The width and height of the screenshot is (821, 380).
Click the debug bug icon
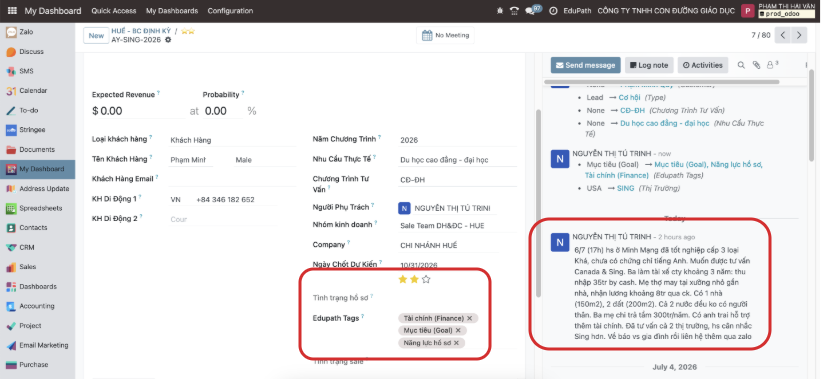click(500, 10)
